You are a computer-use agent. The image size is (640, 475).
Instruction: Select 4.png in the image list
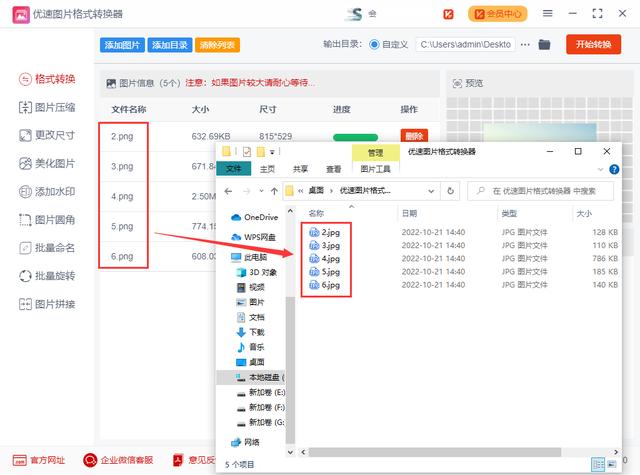(122, 196)
